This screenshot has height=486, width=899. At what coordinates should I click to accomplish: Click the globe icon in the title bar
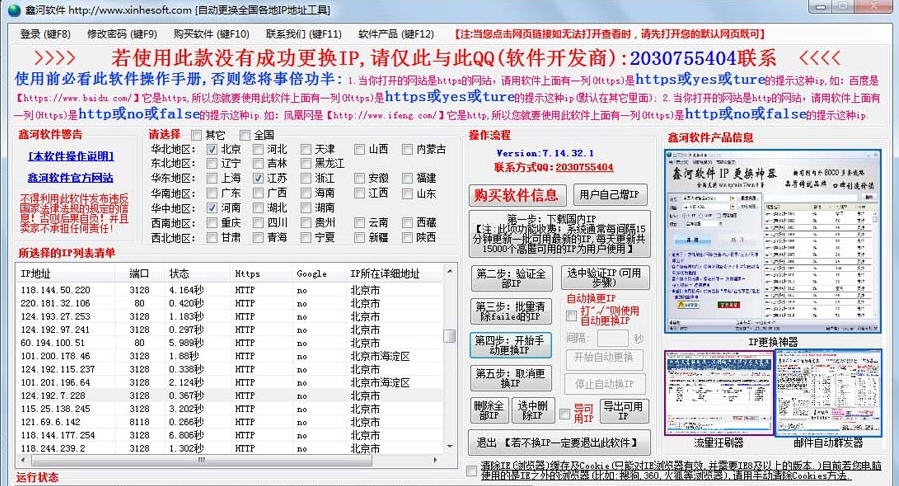[14, 10]
